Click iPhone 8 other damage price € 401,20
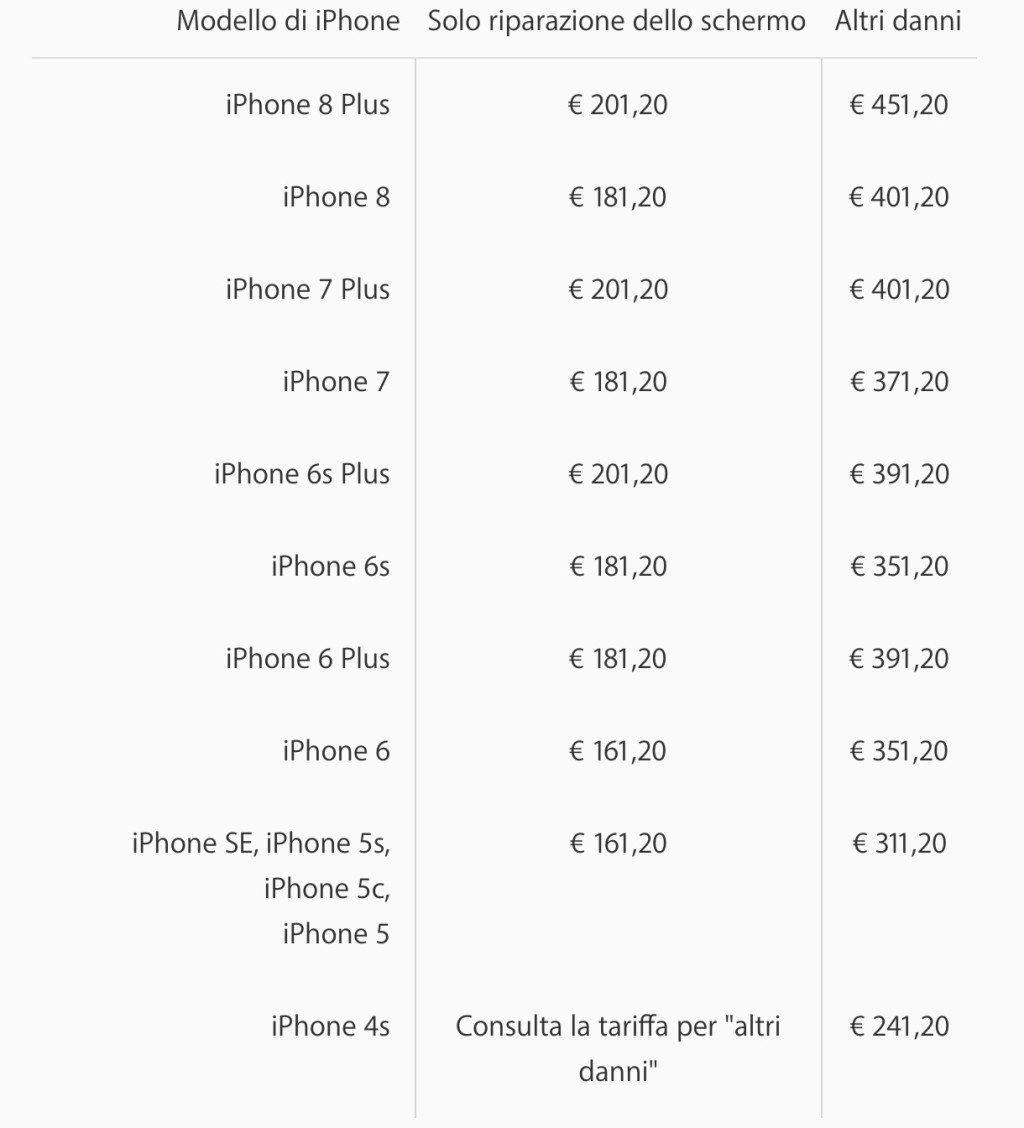Viewport: 1024px width, 1128px height. (x=899, y=197)
